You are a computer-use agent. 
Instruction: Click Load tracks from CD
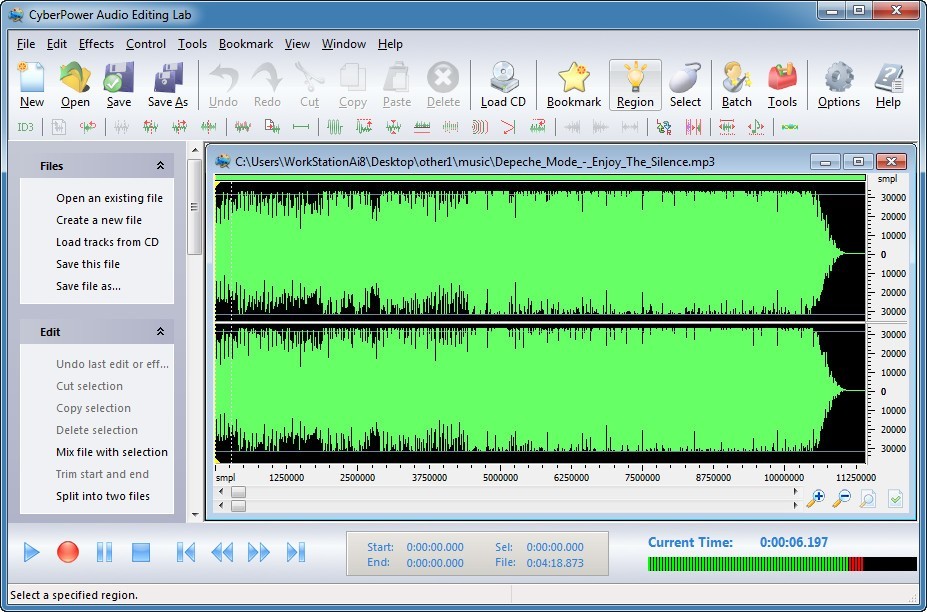108,242
